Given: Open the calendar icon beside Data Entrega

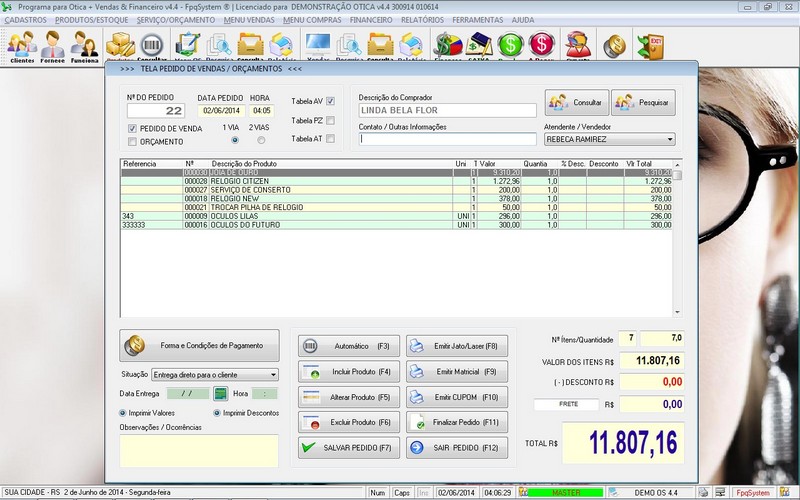Looking at the screenshot, I should (221, 394).
